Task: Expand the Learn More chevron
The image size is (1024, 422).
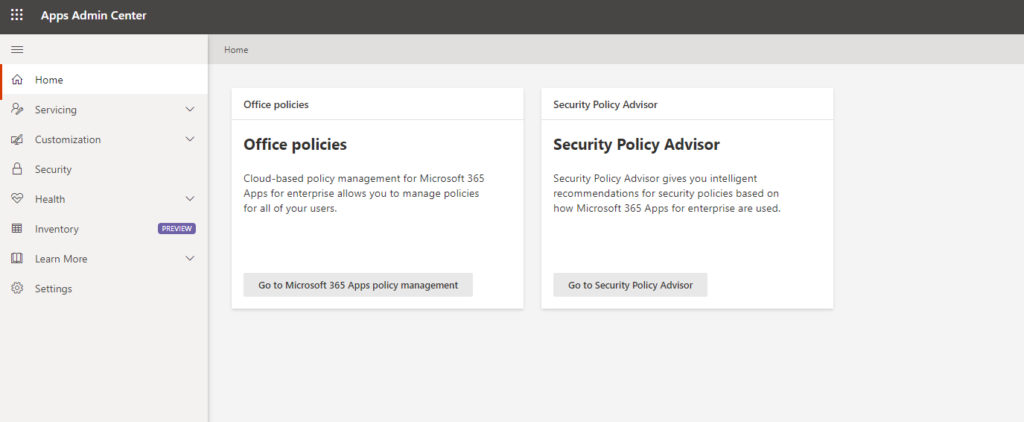Action: 190,259
